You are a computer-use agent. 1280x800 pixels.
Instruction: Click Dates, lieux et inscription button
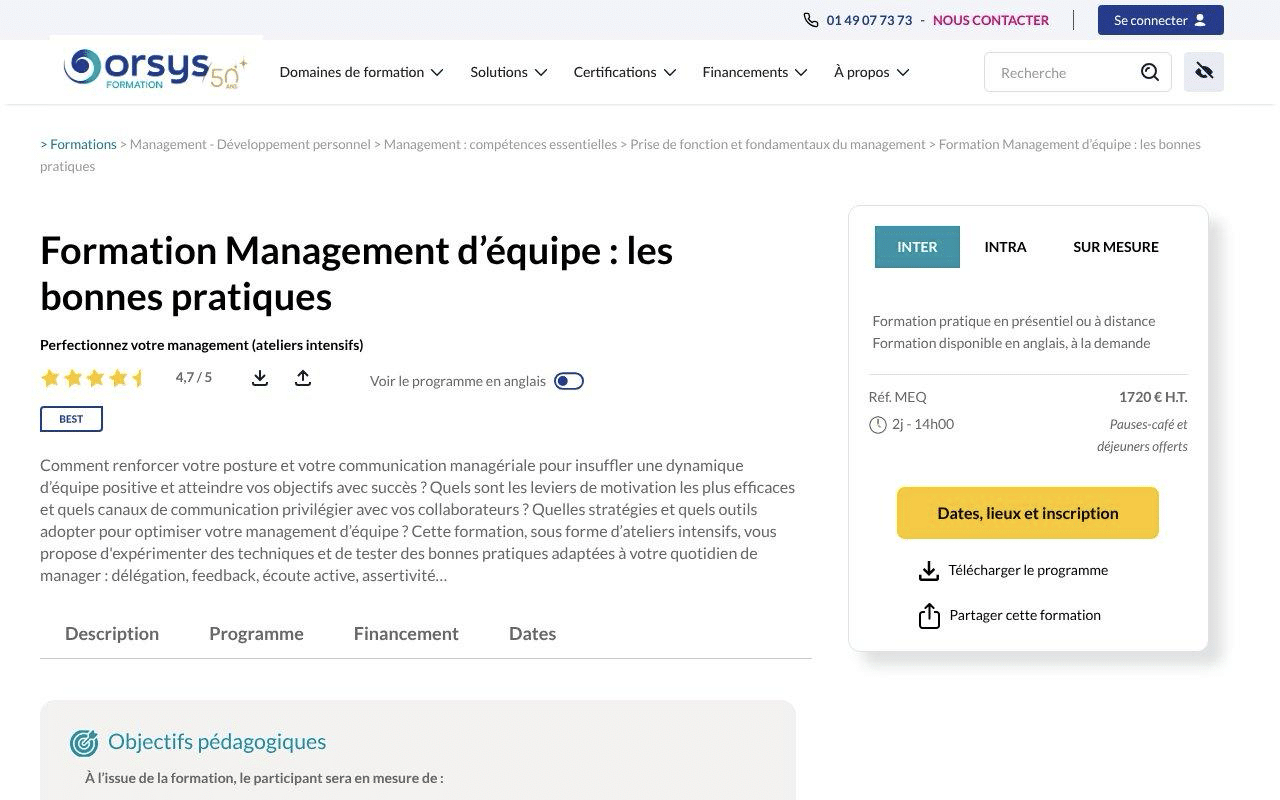pyautogui.click(x=1028, y=513)
